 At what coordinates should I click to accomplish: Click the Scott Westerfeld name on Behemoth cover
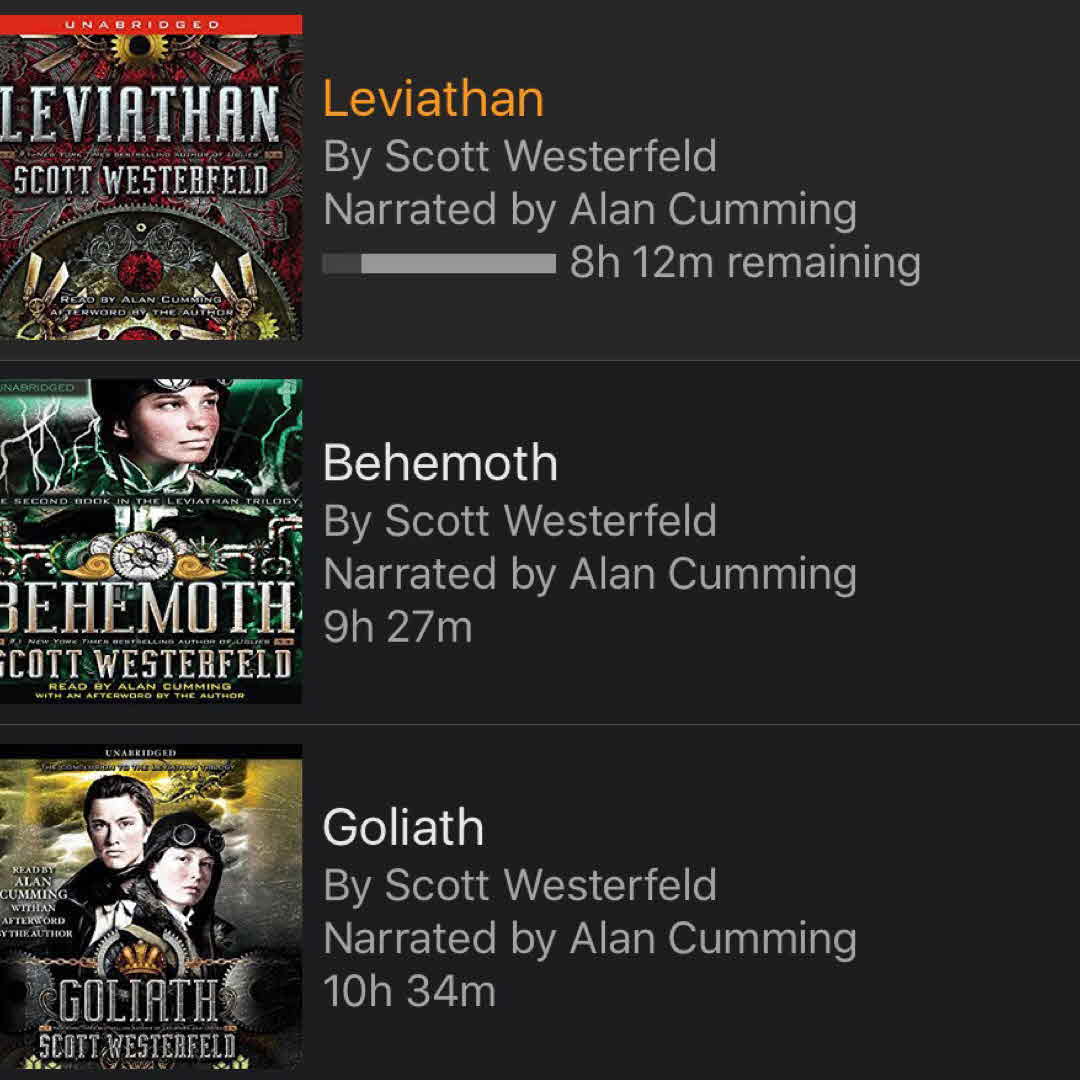click(148, 662)
